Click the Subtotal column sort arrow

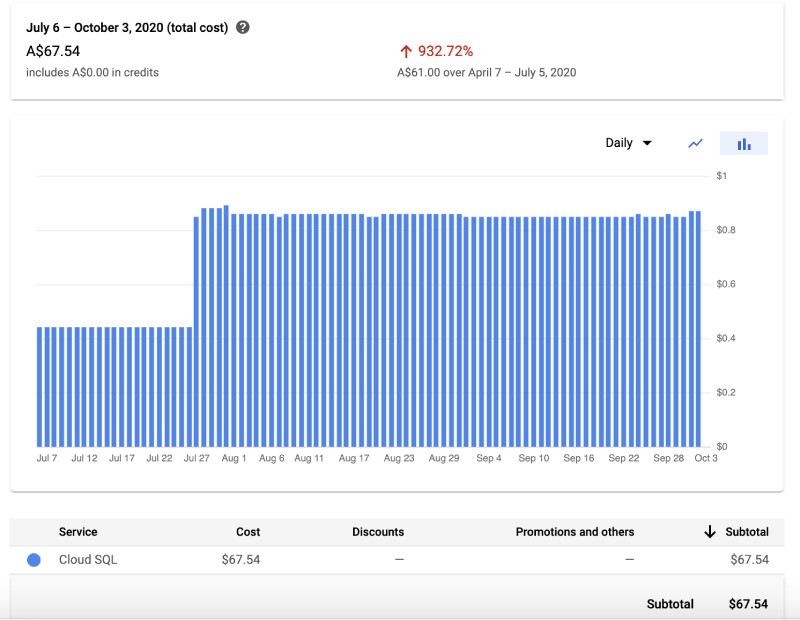[x=710, y=531]
